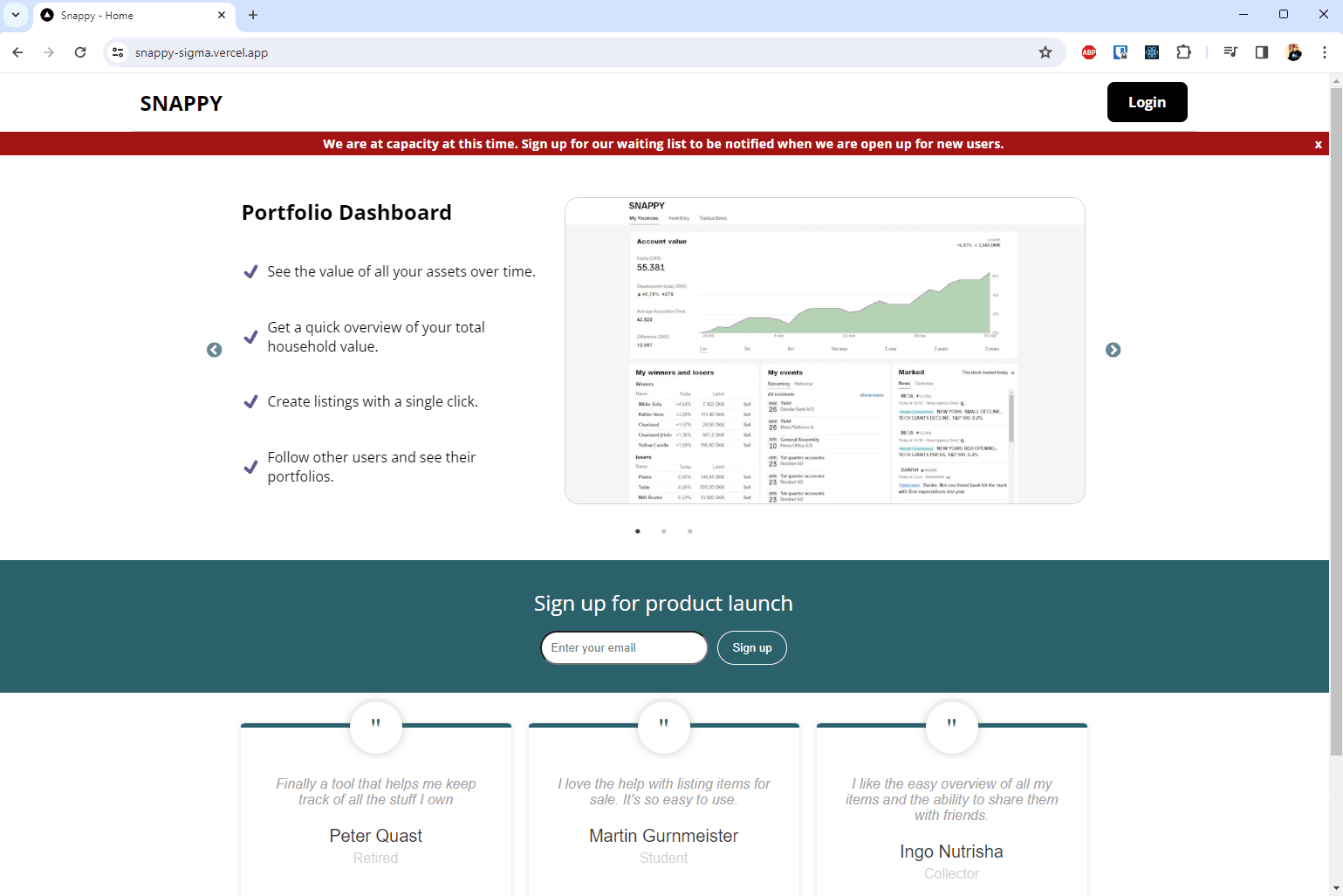Viewport: 1343px width, 896px height.
Task: Click 'Follow other users' feature text
Action: [372, 467]
